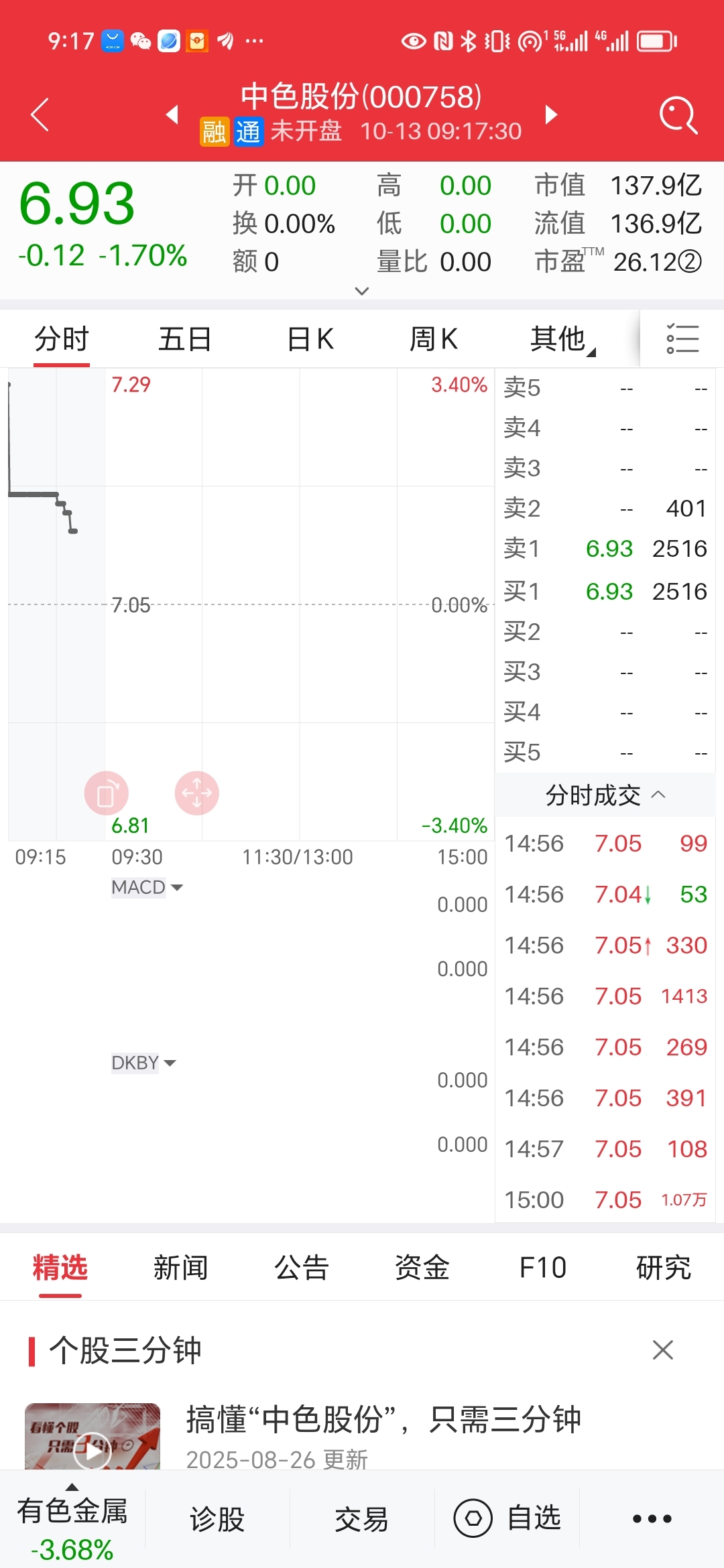Switch to the 日K chart tab

click(310, 339)
